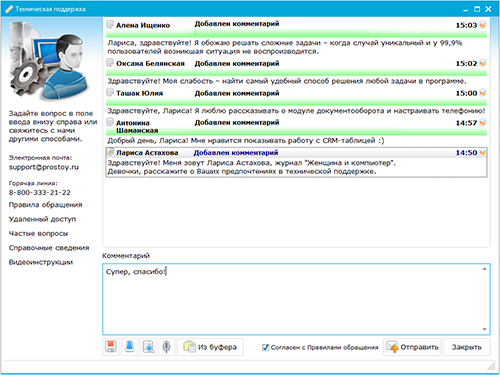The height and width of the screenshot is (376, 500).
Task: Open the Правила обращения link
Action: (45, 205)
